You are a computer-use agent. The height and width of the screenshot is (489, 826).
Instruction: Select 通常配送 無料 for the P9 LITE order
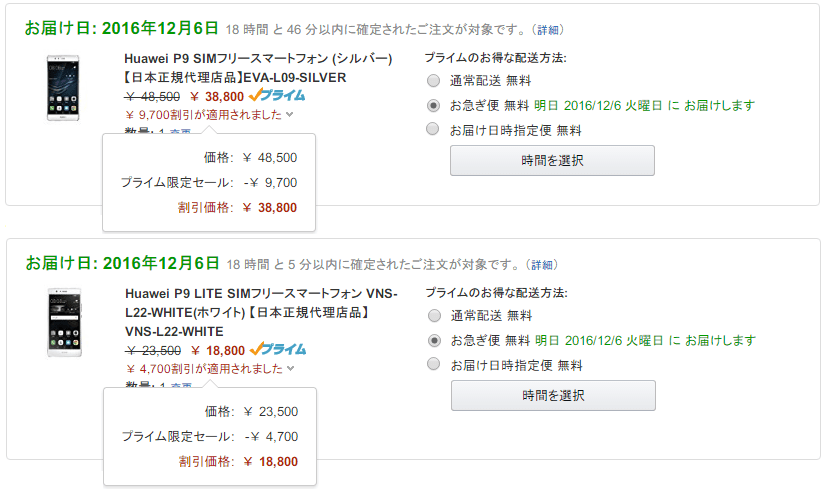[434, 316]
